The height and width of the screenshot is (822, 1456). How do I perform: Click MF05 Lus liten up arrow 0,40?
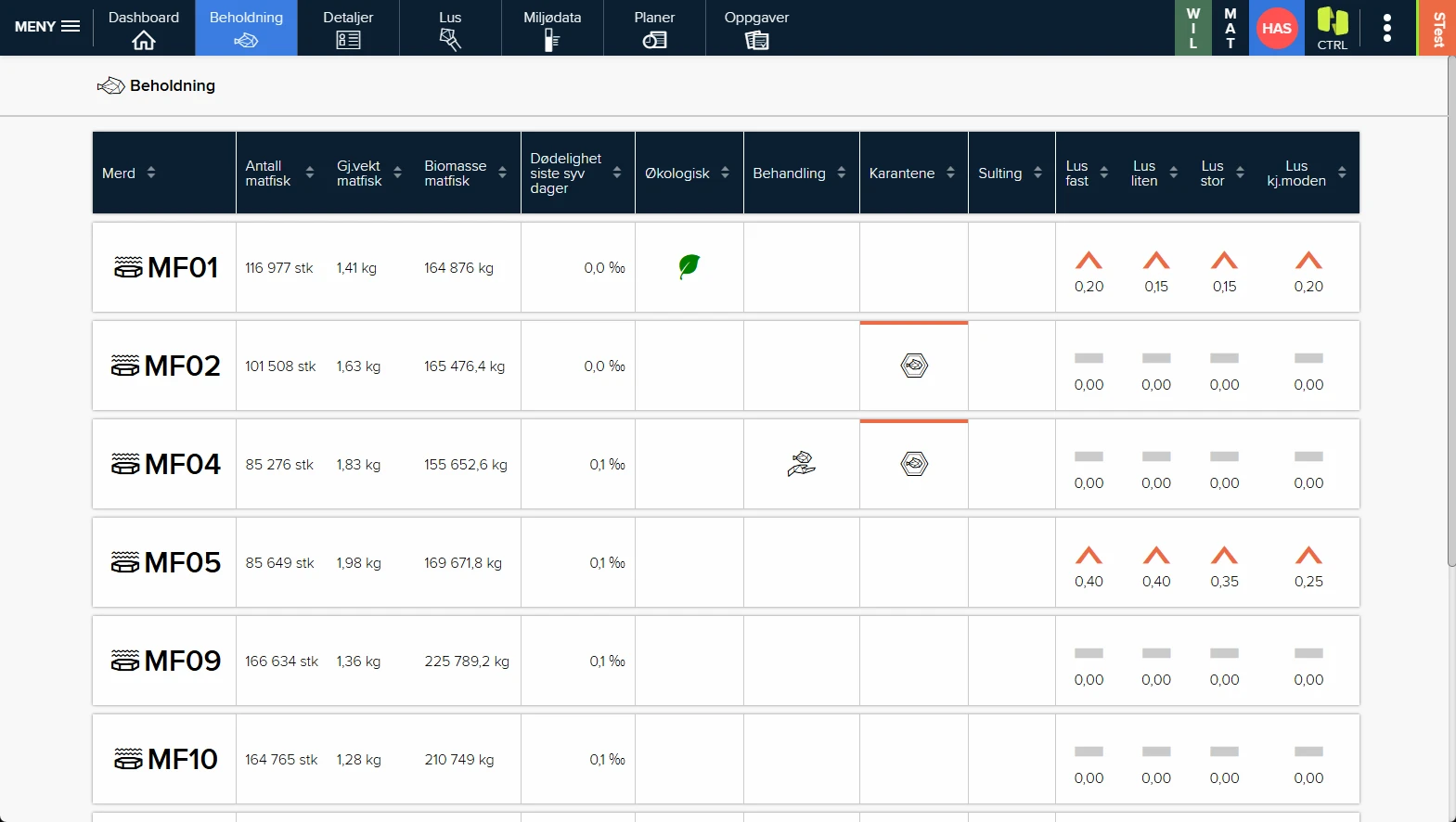(x=1156, y=556)
